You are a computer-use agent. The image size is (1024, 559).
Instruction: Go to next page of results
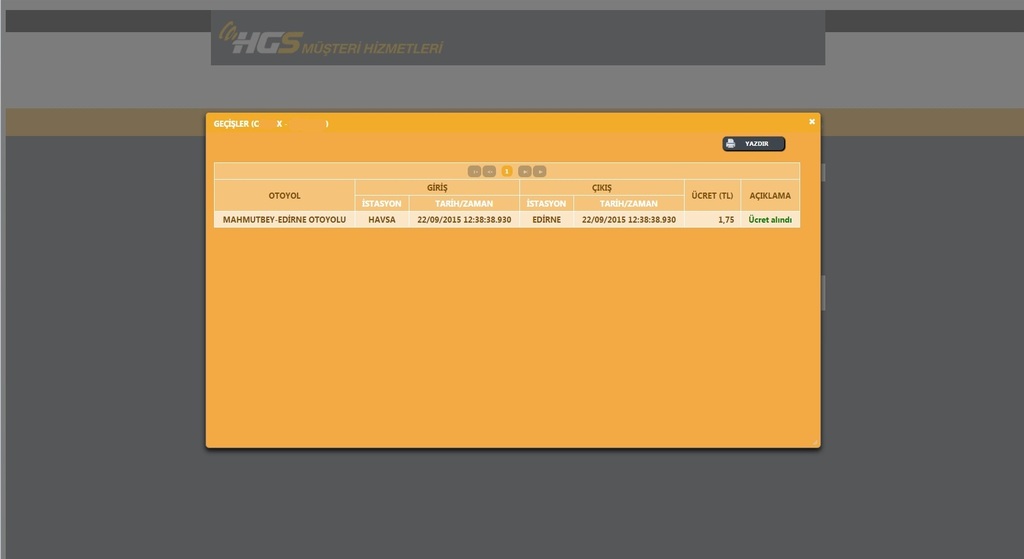pyautogui.click(x=524, y=171)
